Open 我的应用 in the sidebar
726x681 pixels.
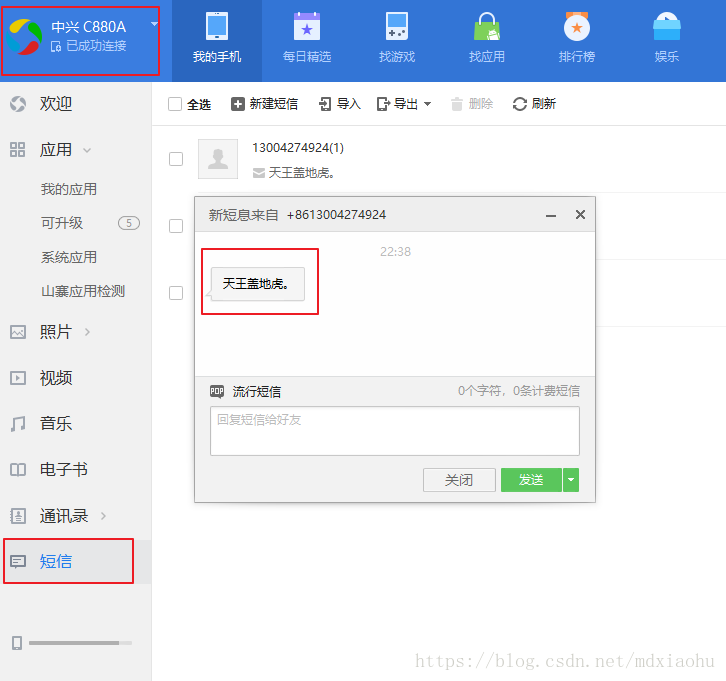pyautogui.click(x=69, y=189)
